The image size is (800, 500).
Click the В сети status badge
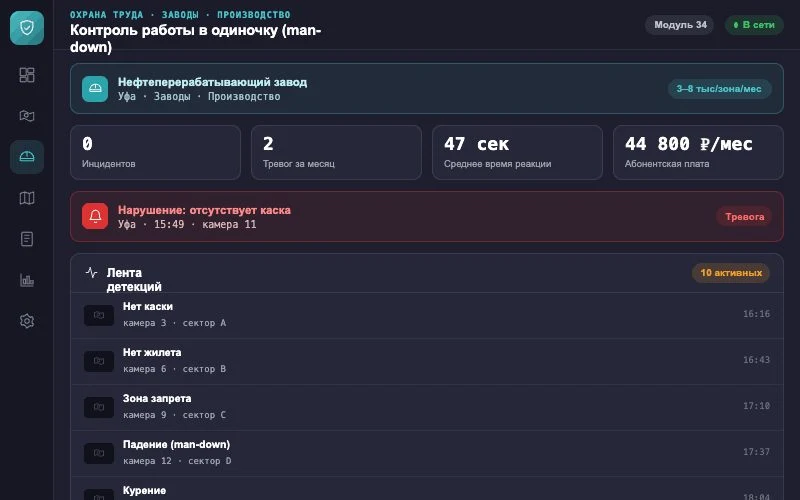tap(754, 24)
